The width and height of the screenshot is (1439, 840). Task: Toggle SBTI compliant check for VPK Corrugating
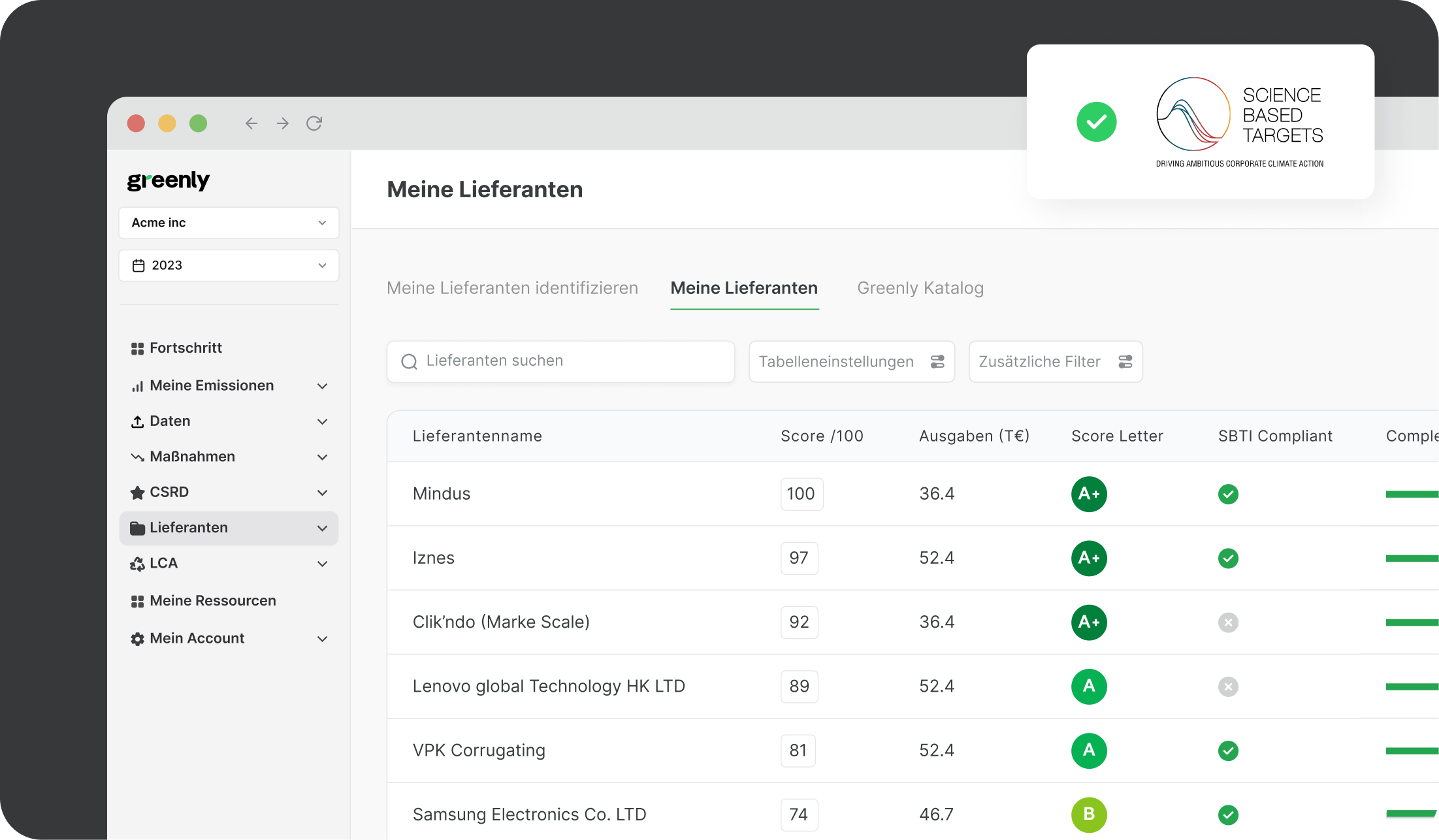[x=1228, y=751]
